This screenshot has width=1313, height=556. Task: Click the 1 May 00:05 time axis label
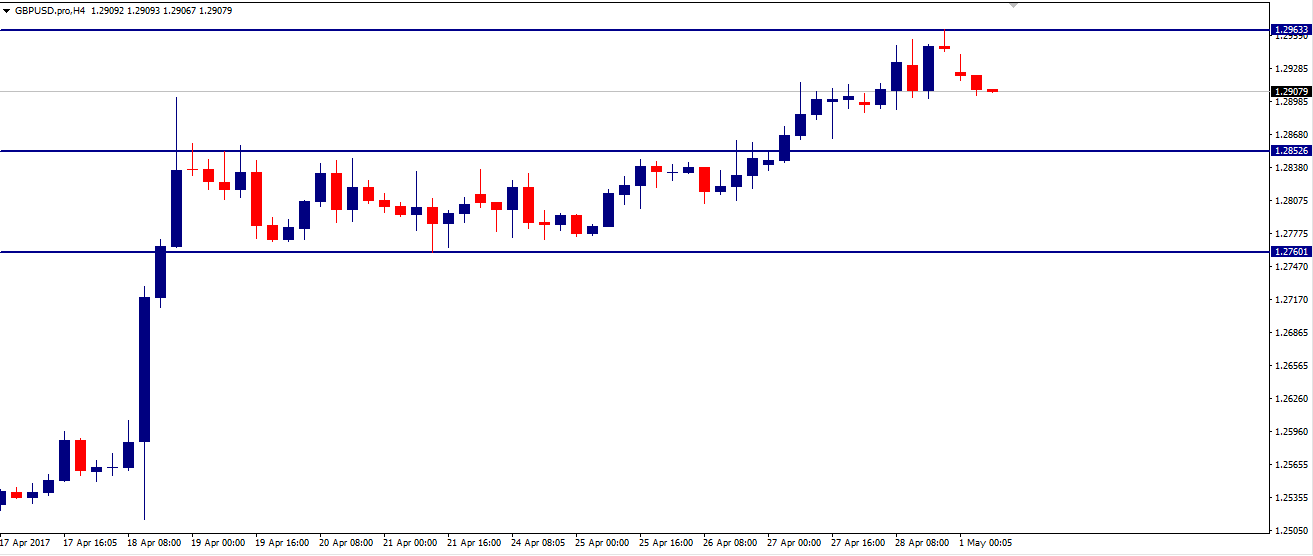[x=984, y=543]
